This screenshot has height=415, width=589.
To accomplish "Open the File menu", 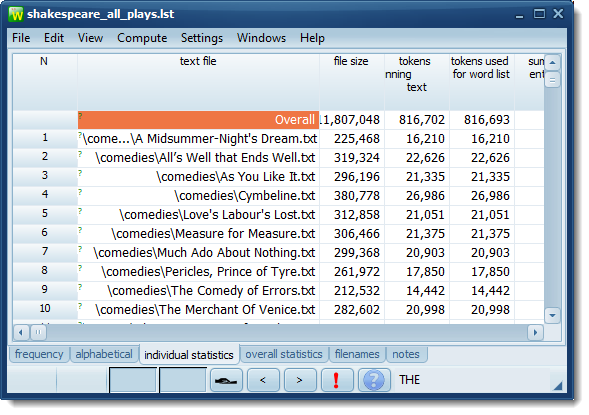I will click(x=21, y=38).
